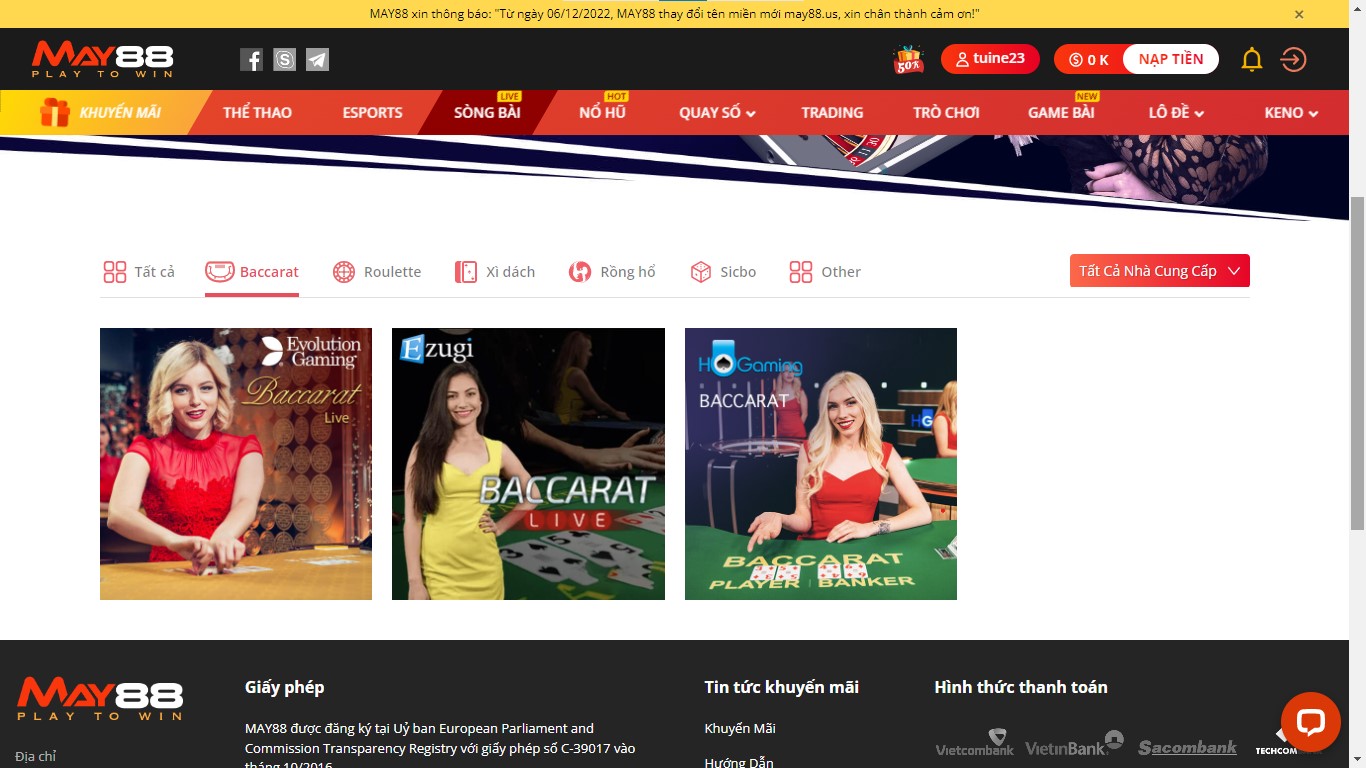The width and height of the screenshot is (1366, 768).
Task: Open the TRÒ CHƠI games menu
Action: (946, 112)
